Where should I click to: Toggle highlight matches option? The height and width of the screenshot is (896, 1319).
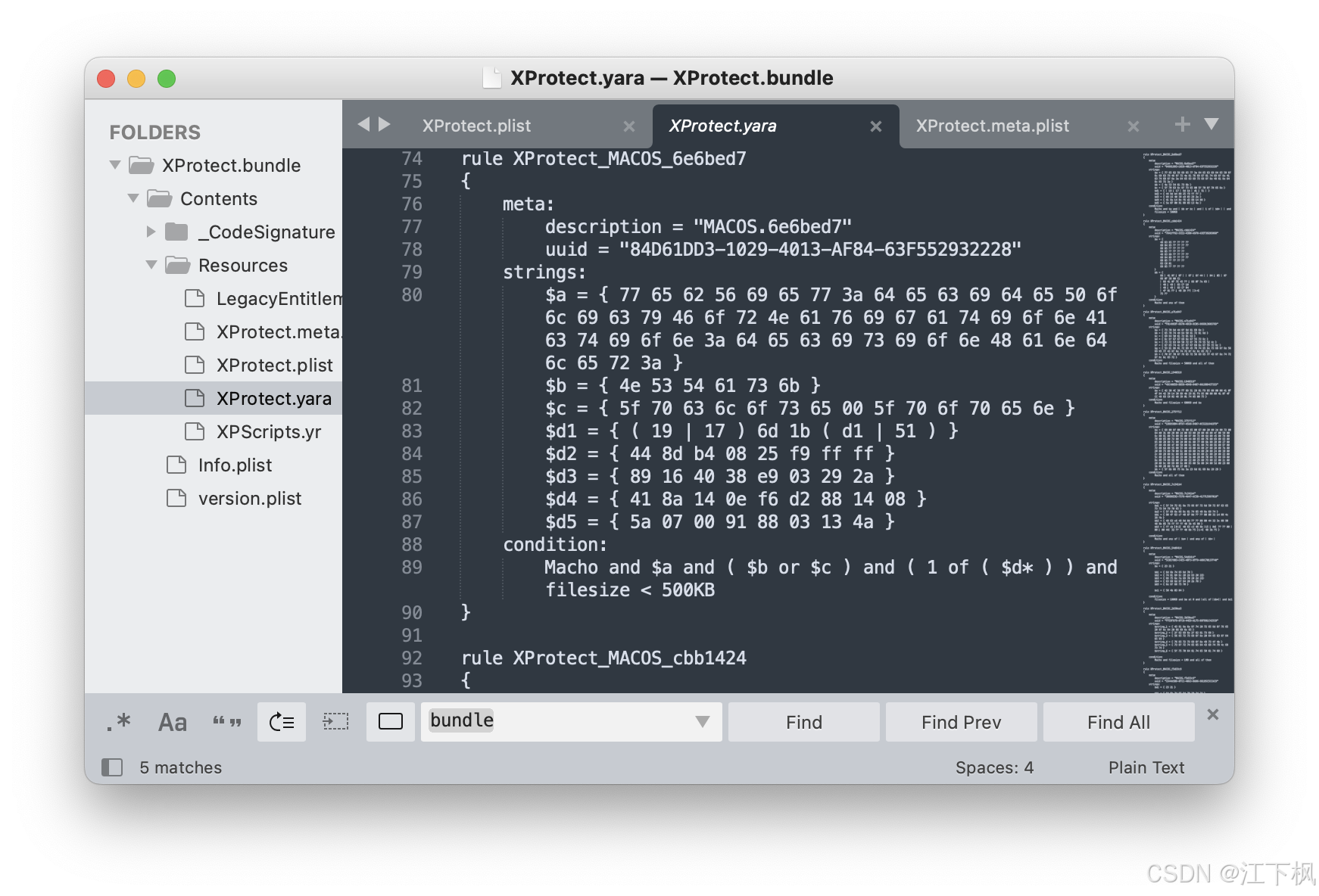coord(391,722)
